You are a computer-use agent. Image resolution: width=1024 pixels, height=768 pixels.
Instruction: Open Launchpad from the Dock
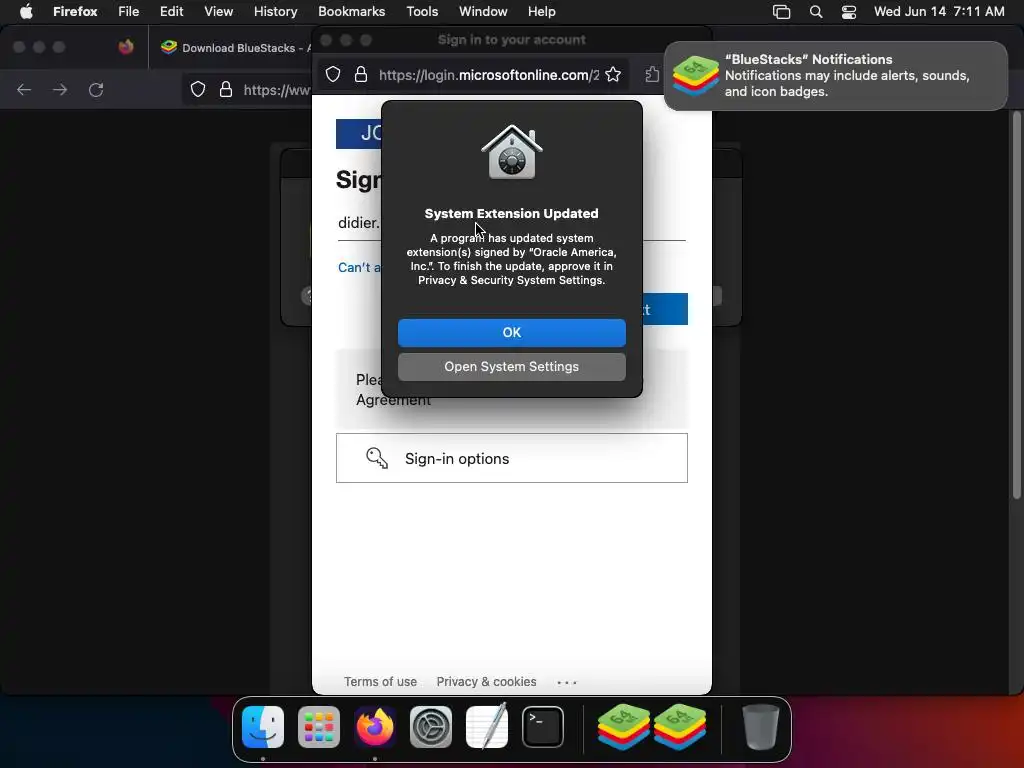[319, 727]
